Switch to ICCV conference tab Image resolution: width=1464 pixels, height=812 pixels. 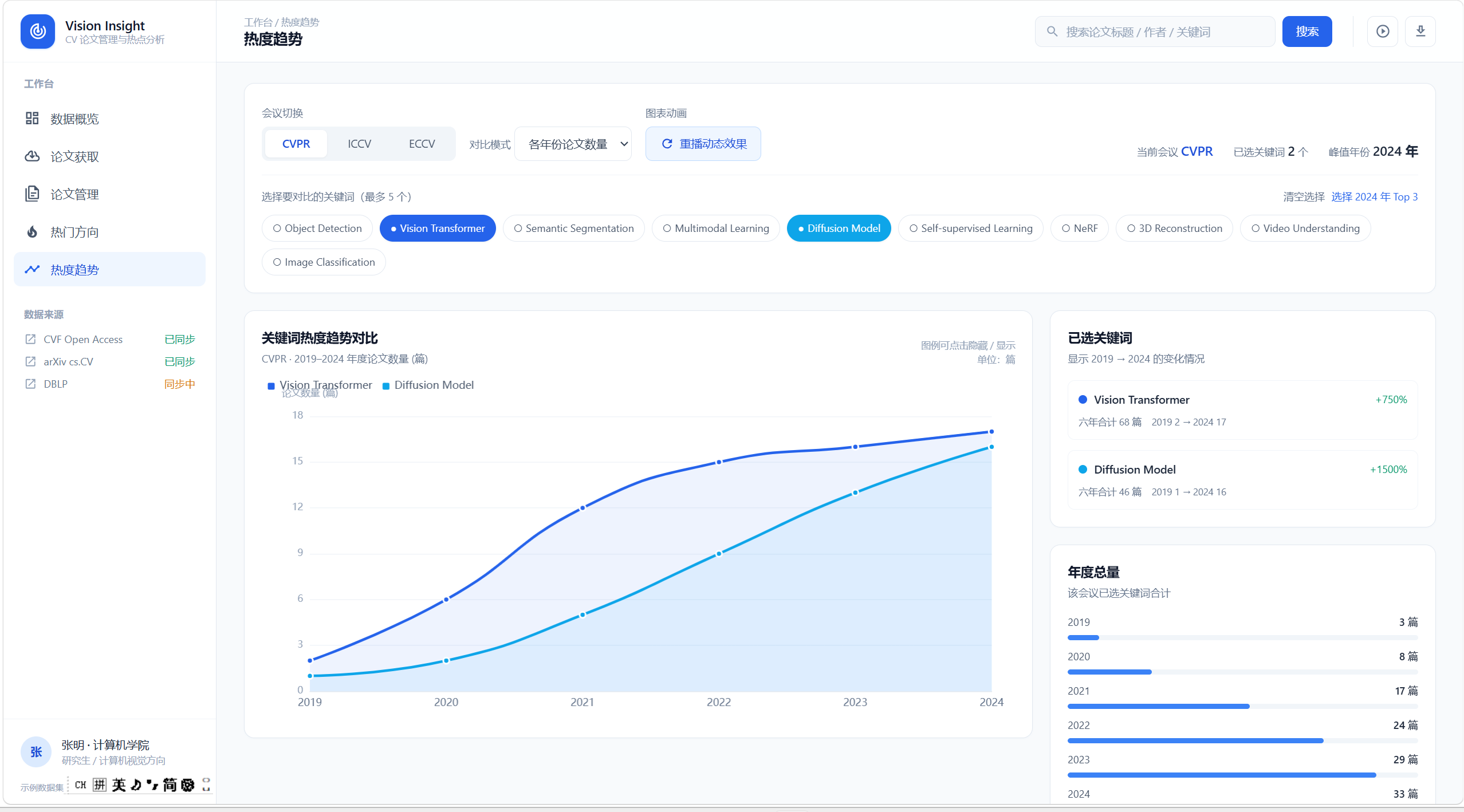click(360, 144)
